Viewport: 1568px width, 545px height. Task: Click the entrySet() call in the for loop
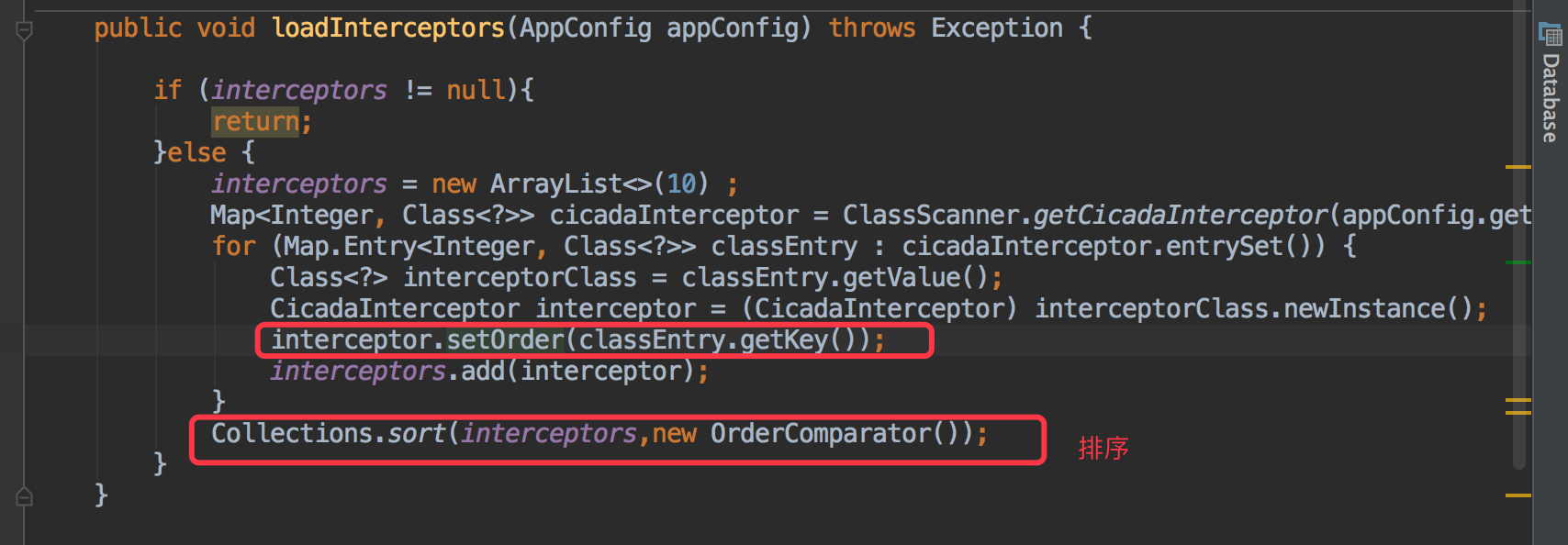coord(1239,246)
